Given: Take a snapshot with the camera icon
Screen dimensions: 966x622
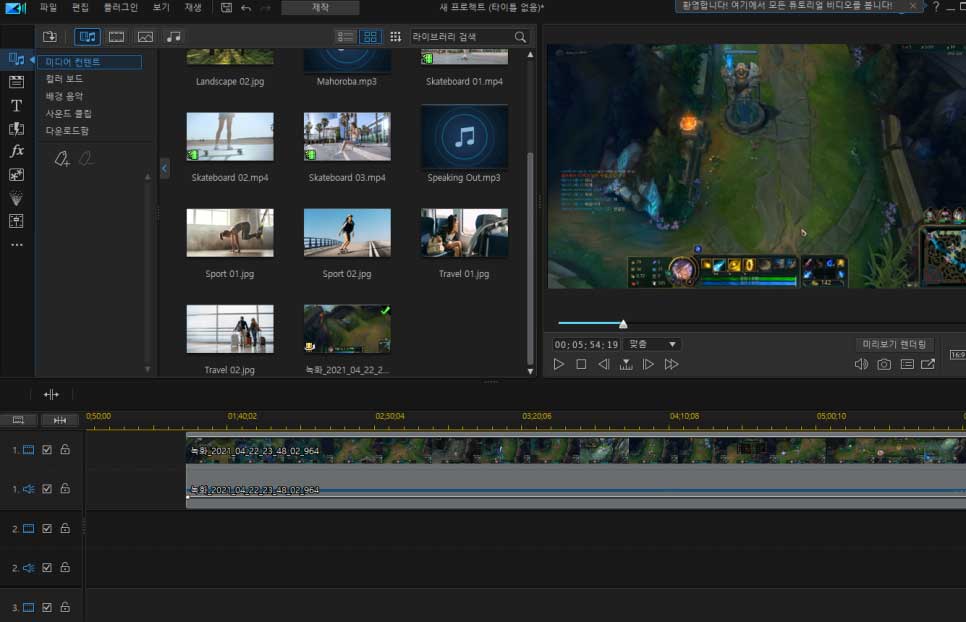Looking at the screenshot, I should click(884, 365).
